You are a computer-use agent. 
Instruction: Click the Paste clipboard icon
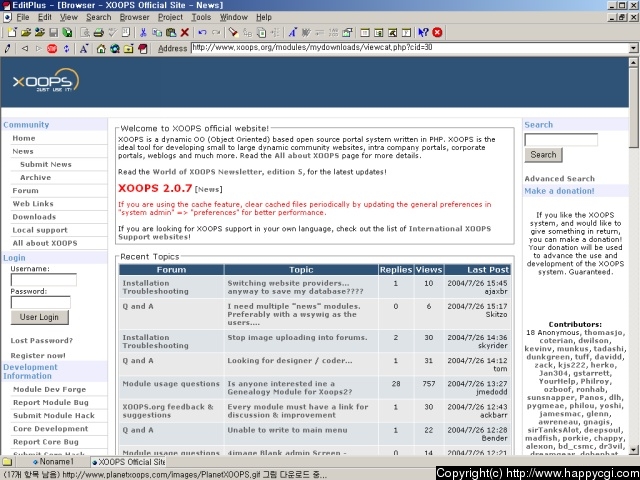coord(171,32)
